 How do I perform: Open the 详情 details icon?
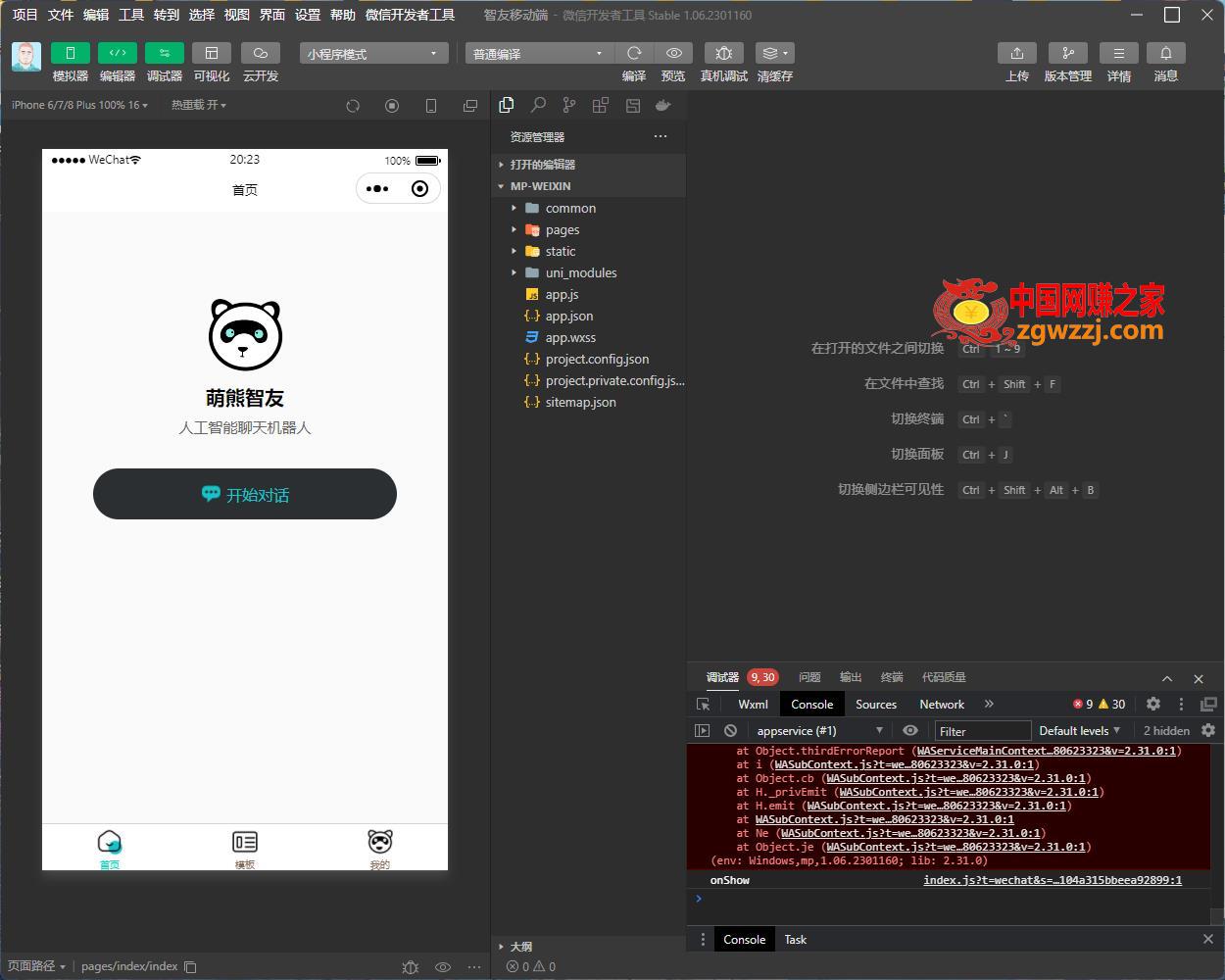coord(1119,53)
